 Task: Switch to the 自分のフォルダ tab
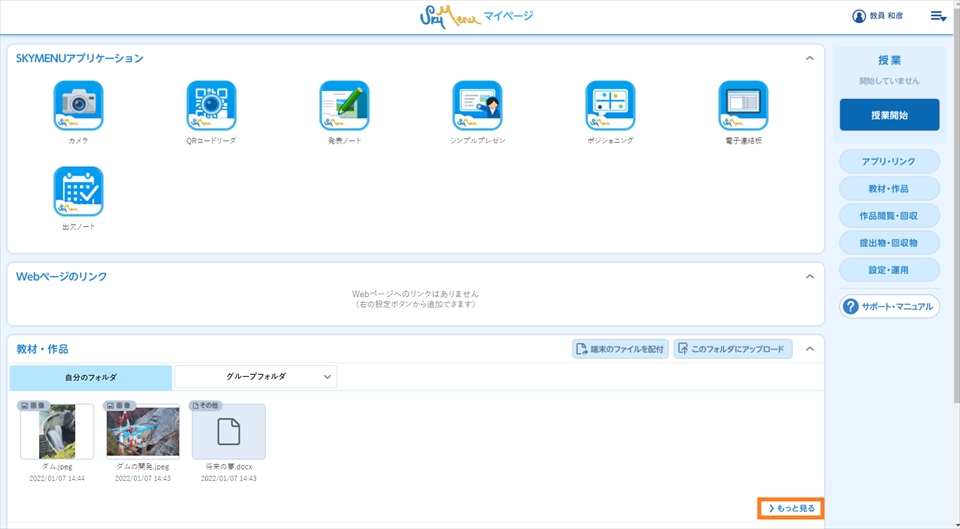pos(91,377)
